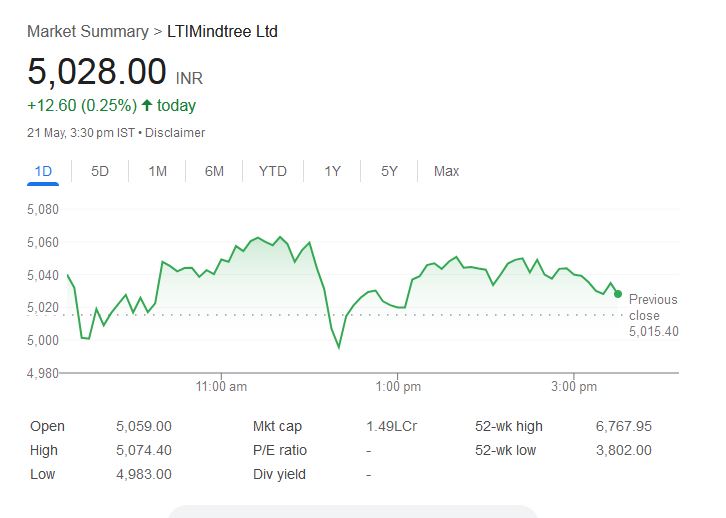
Task: Click the 1:00 pm axis marker
Action: [x=398, y=386]
